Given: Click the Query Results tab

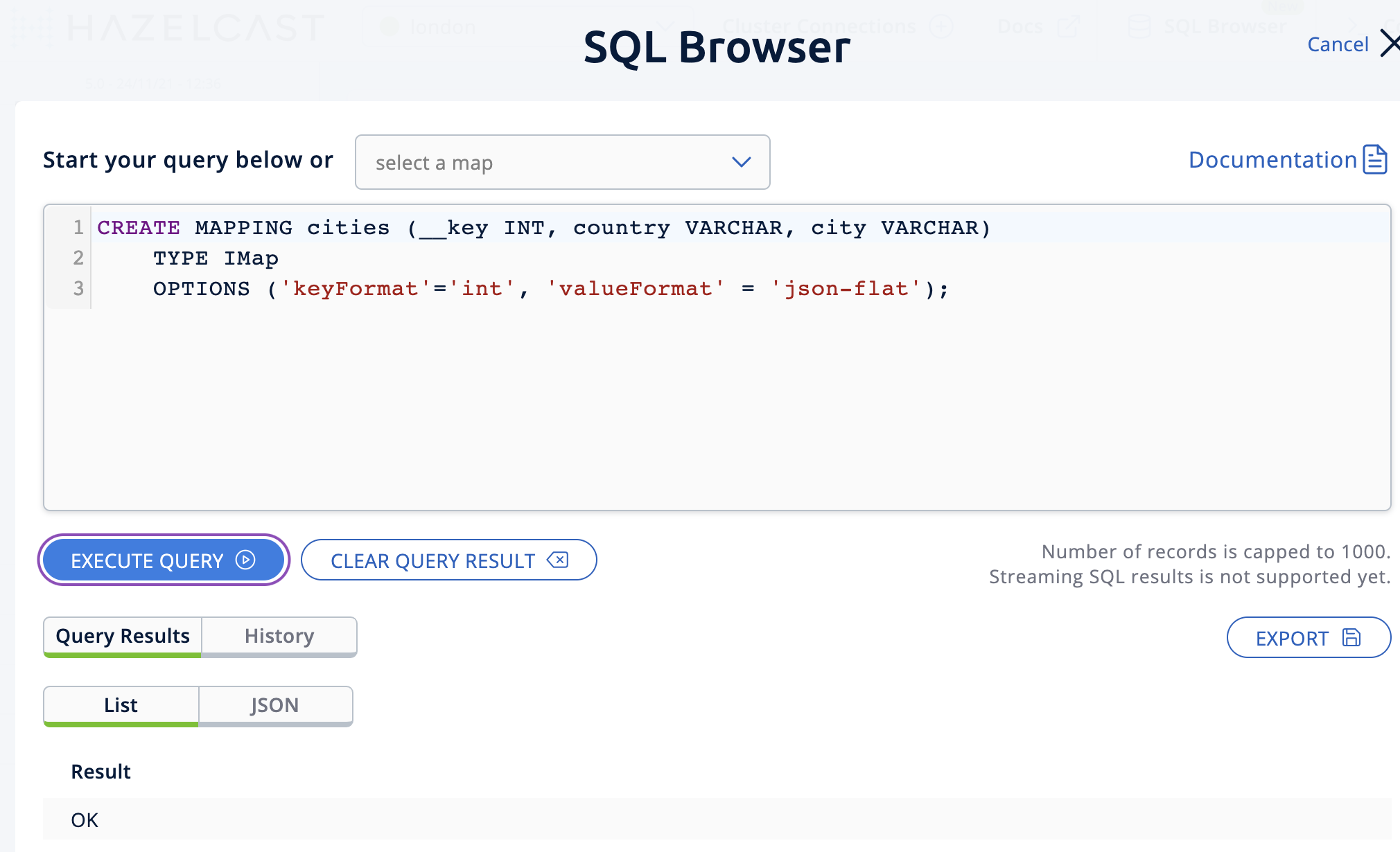Looking at the screenshot, I should click(122, 634).
